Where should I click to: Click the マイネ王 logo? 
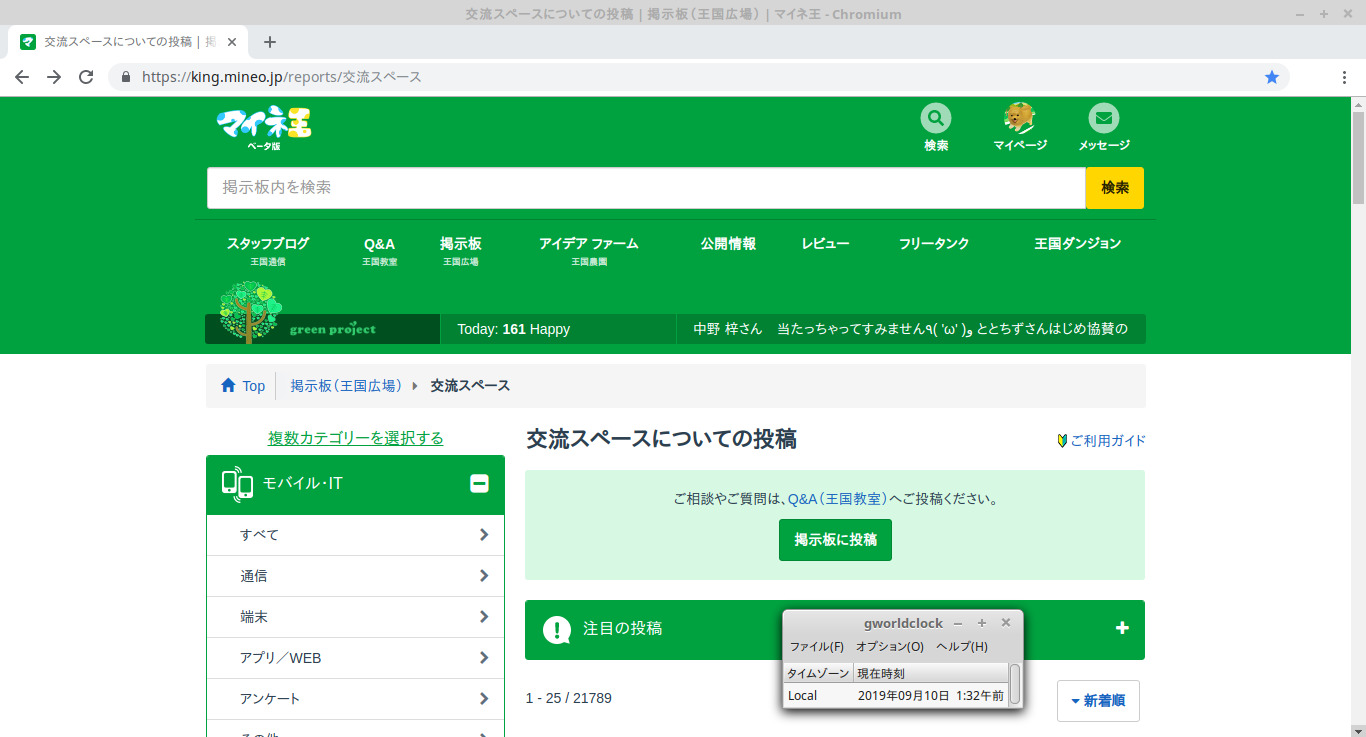coord(264,126)
